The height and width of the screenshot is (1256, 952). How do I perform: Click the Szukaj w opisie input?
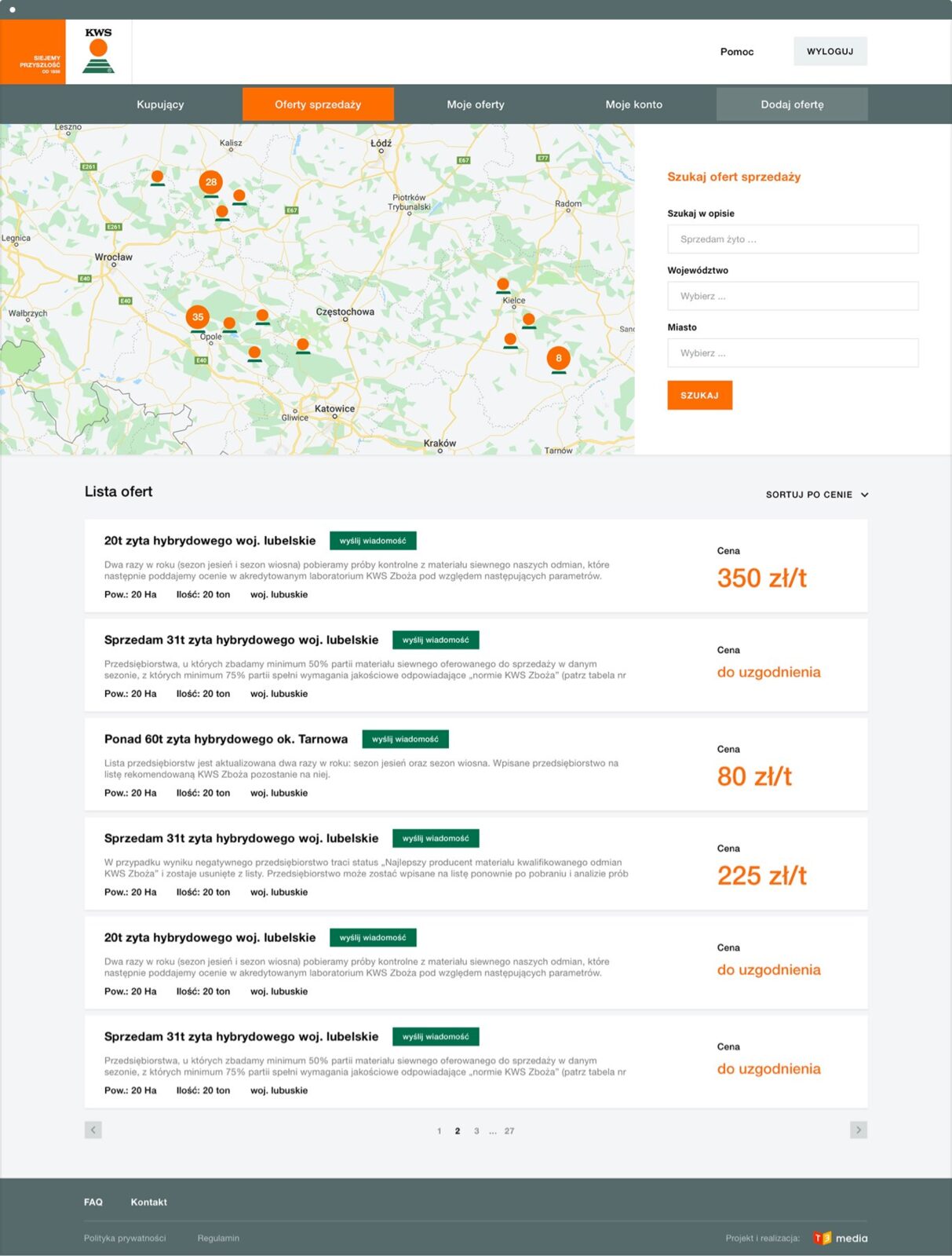(x=793, y=239)
